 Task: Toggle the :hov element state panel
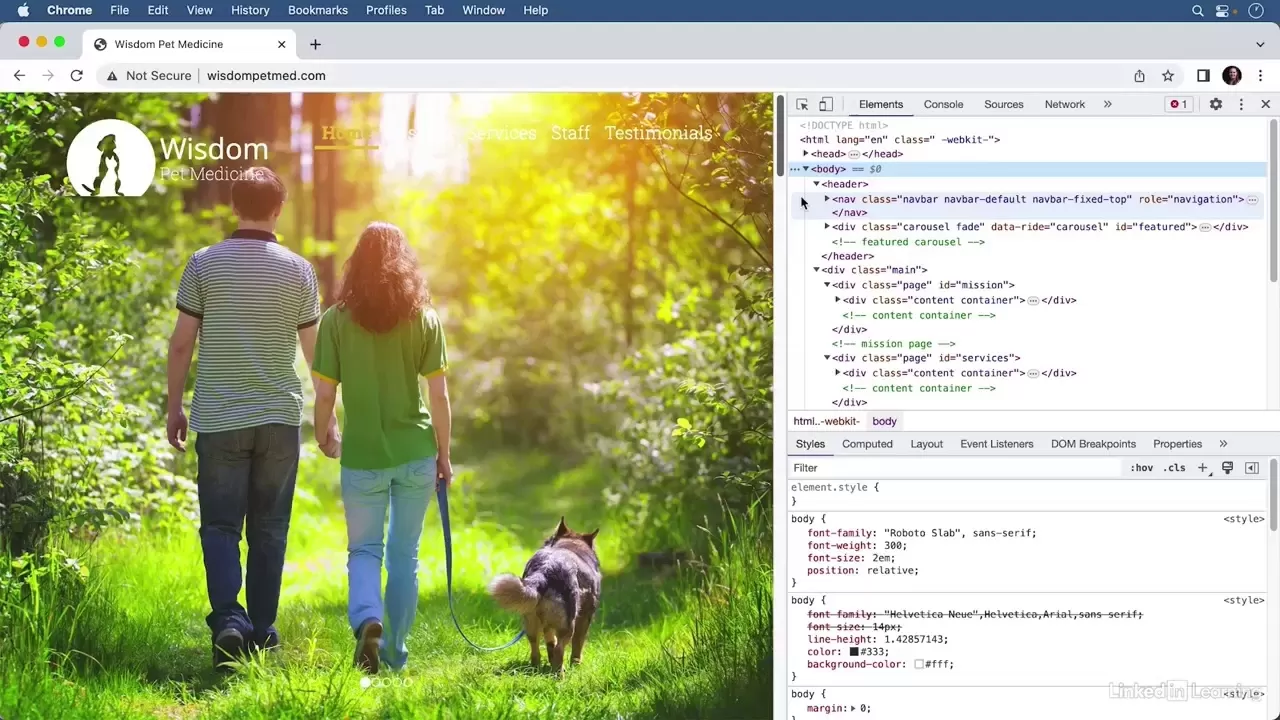pos(1141,468)
